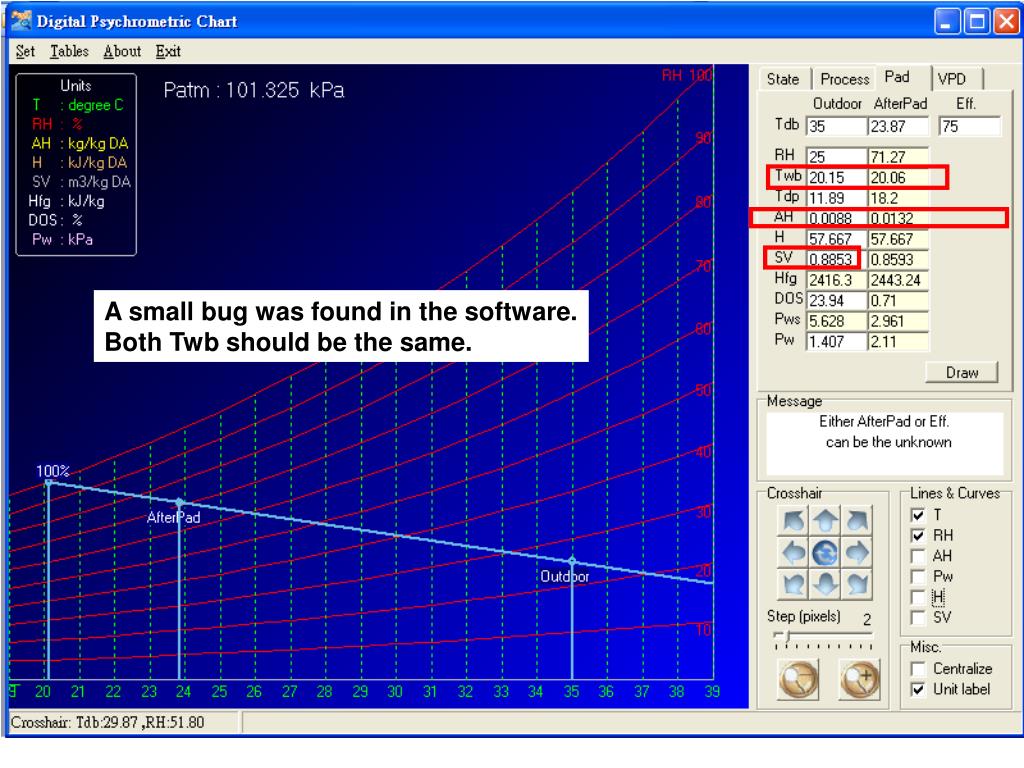Switch to the VPD tab
This screenshot has width=1024, height=768.
tap(956, 79)
